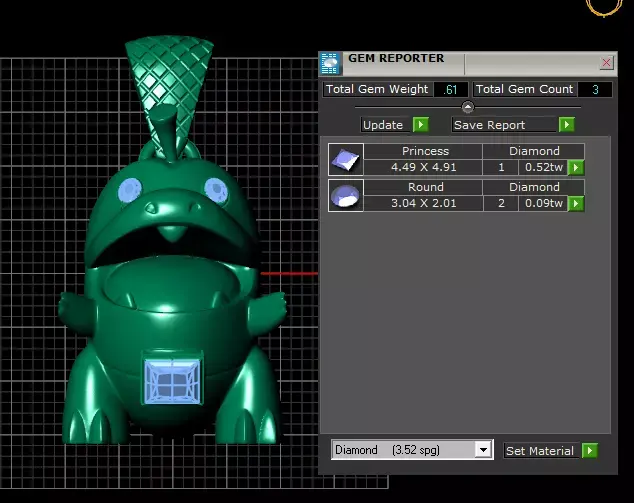
Task: Select the Round gem thumbnail
Action: [x=346, y=196]
